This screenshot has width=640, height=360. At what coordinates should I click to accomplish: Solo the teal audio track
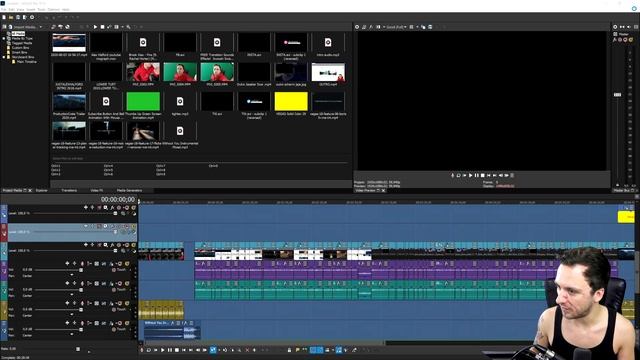[x=127, y=284]
